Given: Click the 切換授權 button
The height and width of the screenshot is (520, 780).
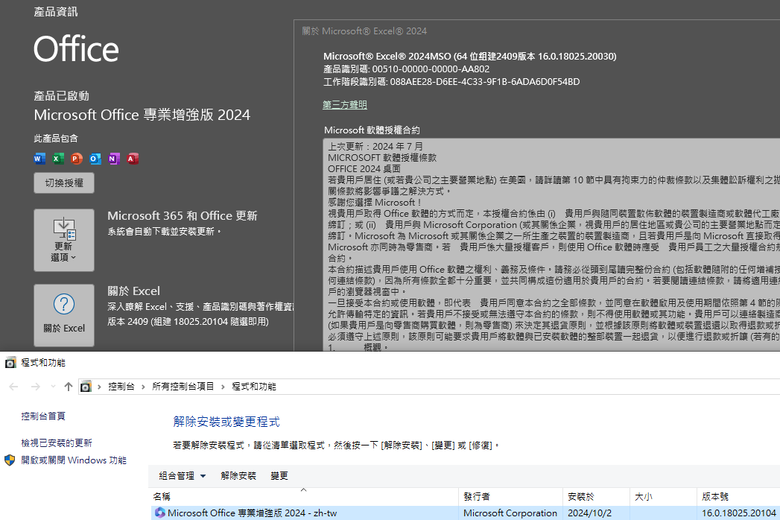Looking at the screenshot, I should pos(64,183).
